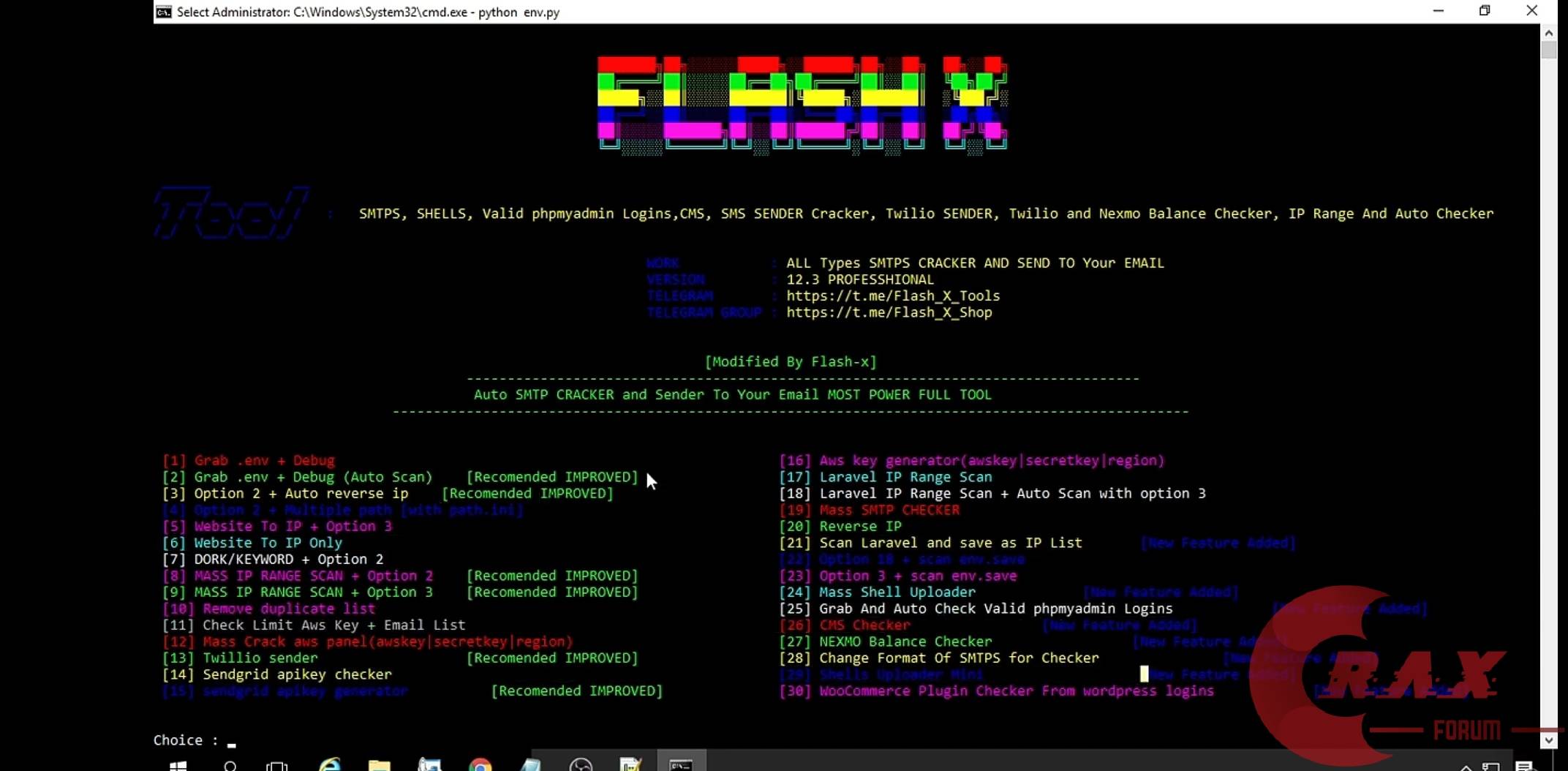The image size is (1568, 771).
Task: Click the window title 'python env.py'
Action: click(519, 12)
